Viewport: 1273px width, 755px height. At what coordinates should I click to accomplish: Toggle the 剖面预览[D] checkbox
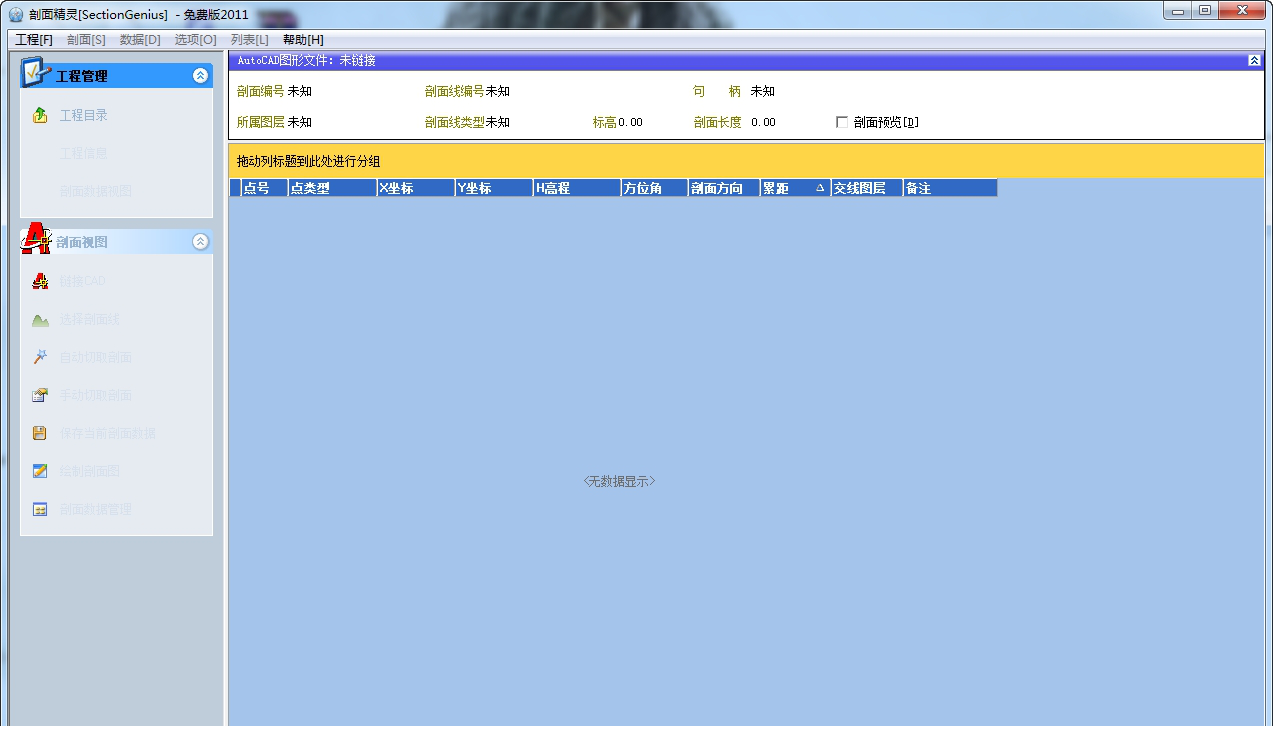[842, 122]
